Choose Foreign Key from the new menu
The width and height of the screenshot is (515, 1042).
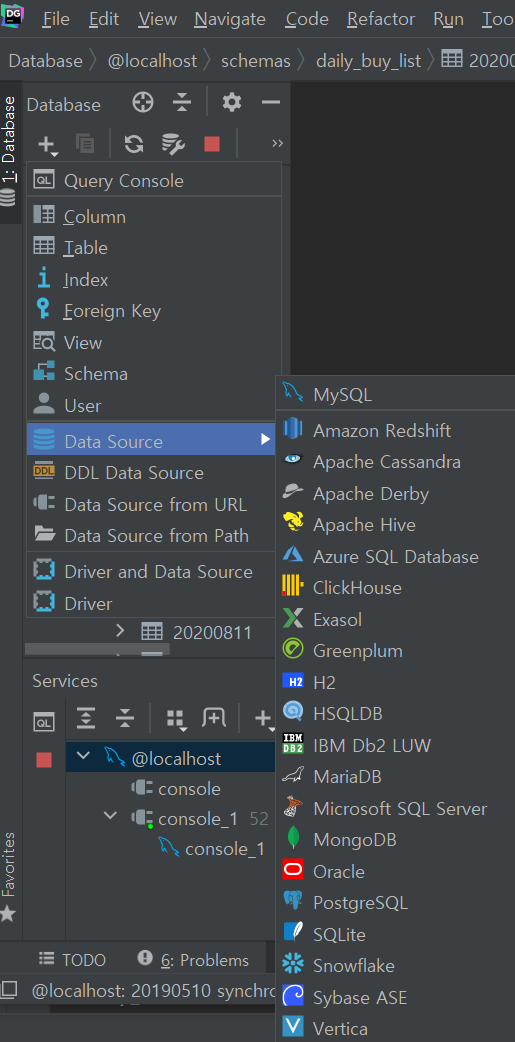(x=154, y=311)
